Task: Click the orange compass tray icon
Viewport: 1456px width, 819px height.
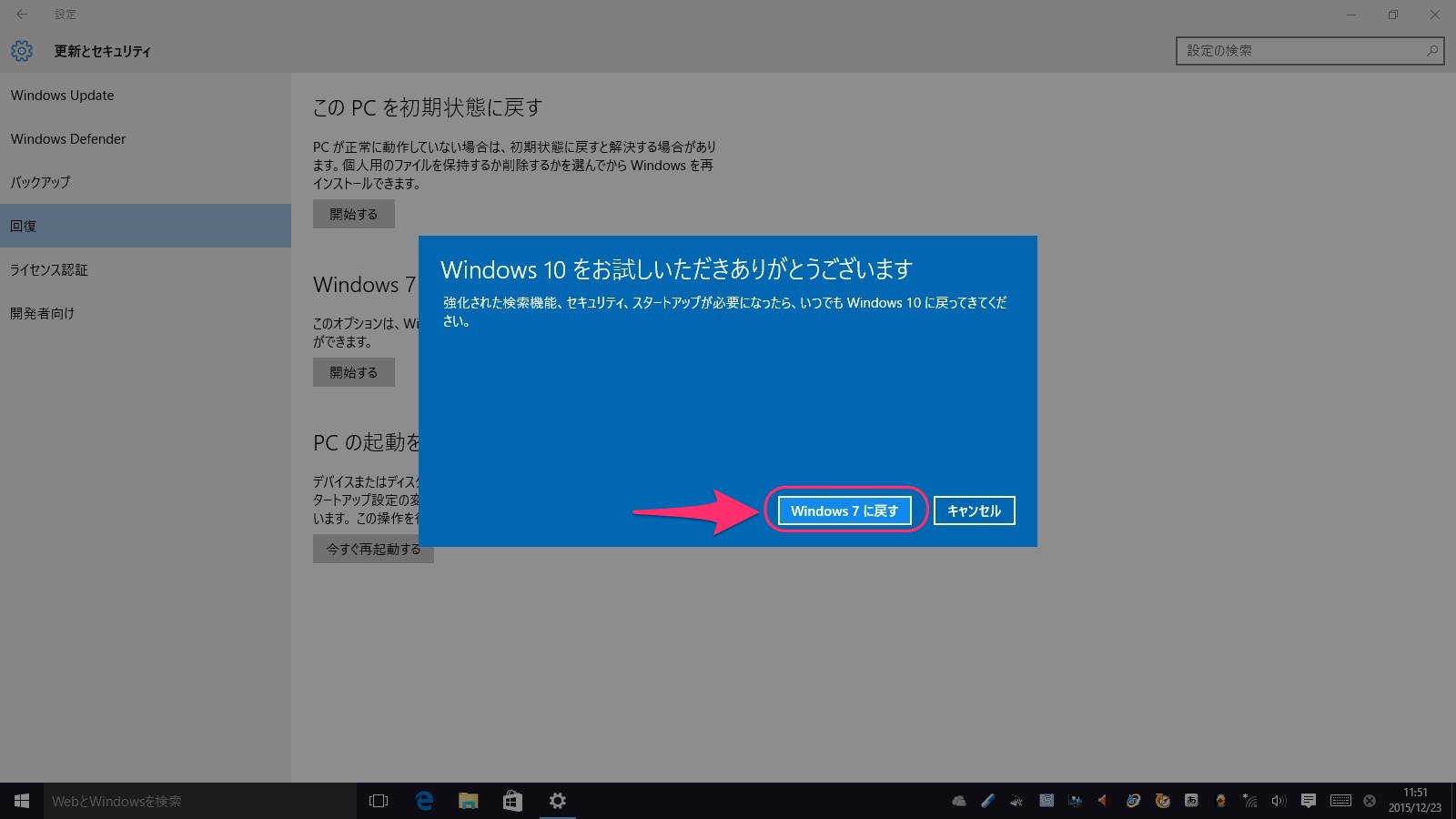Action: 1163,801
